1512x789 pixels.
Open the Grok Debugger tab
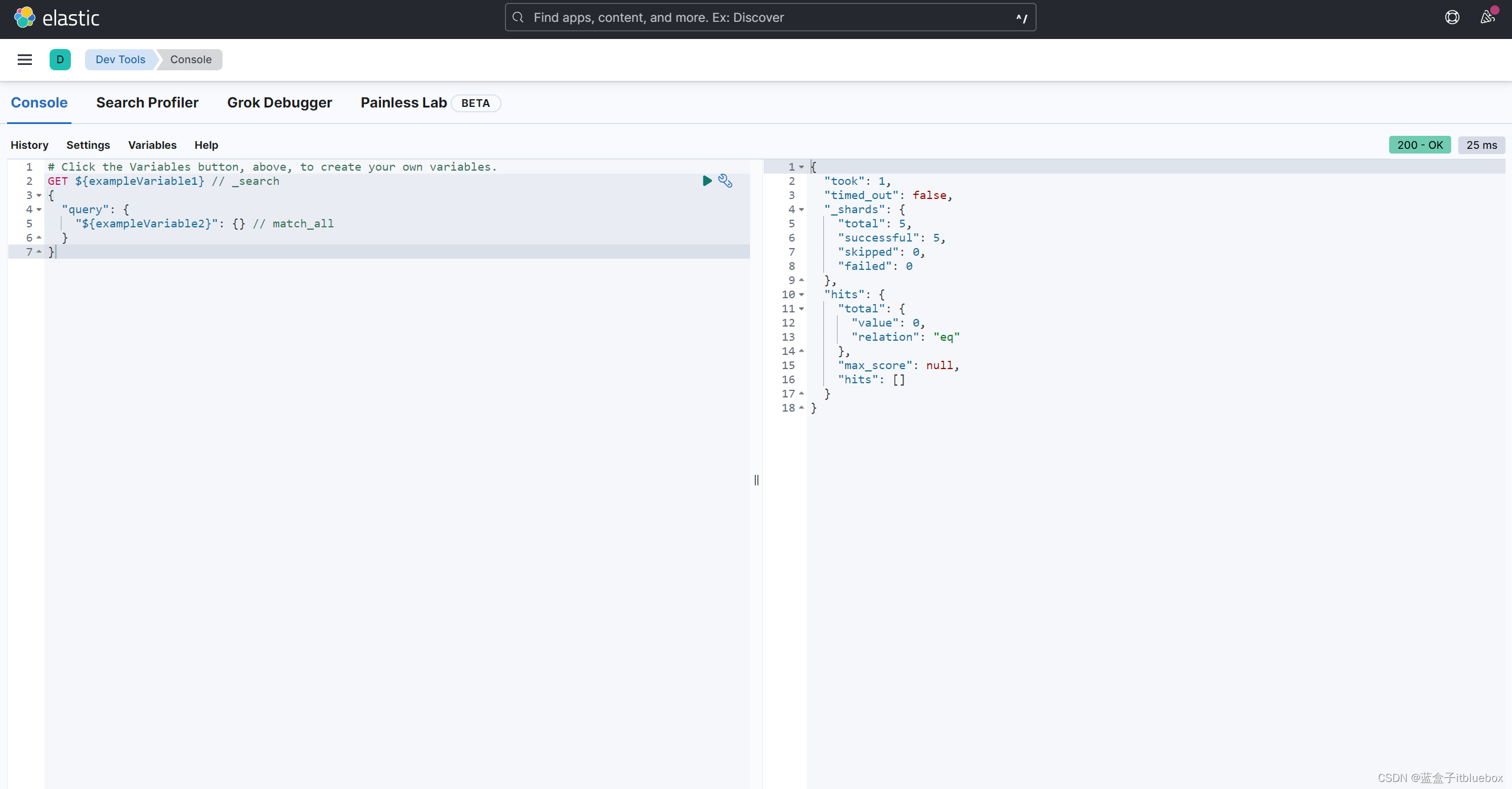tap(279, 103)
